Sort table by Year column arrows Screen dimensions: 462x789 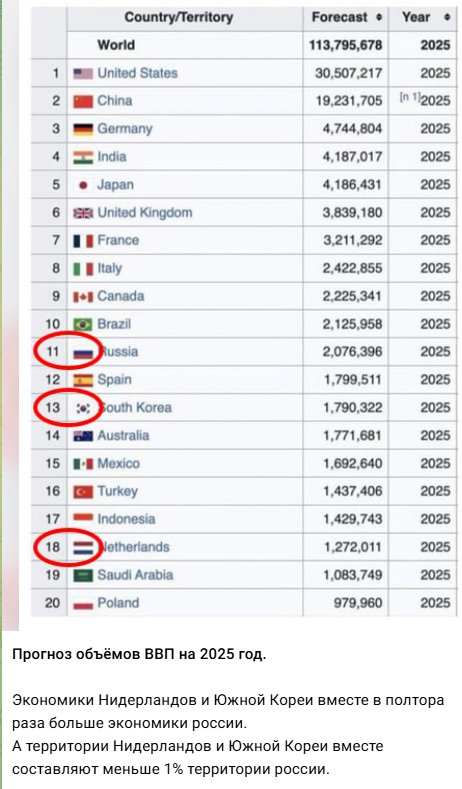pyautogui.click(x=447, y=18)
